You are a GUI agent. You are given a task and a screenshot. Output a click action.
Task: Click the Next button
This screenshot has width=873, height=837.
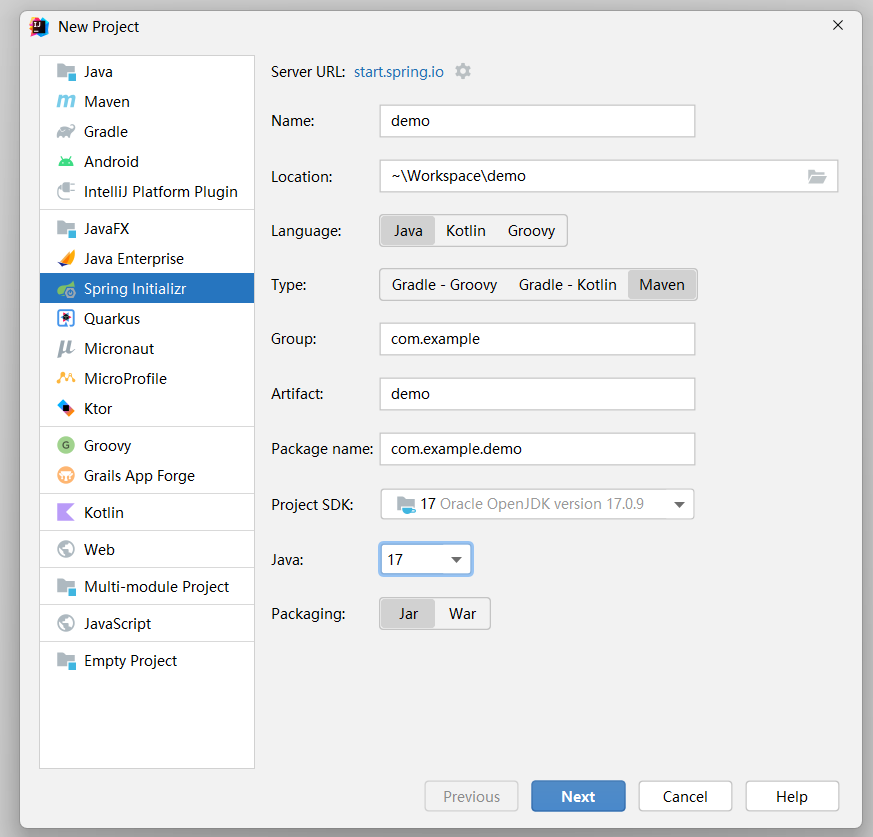pos(578,797)
